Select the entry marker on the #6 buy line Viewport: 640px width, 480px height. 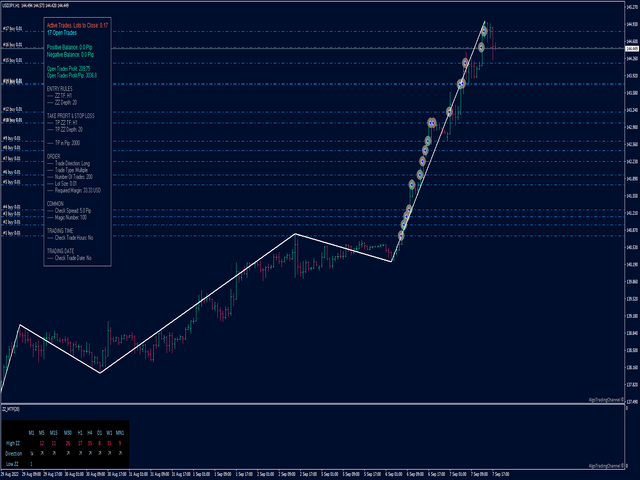pyautogui.click(x=420, y=175)
